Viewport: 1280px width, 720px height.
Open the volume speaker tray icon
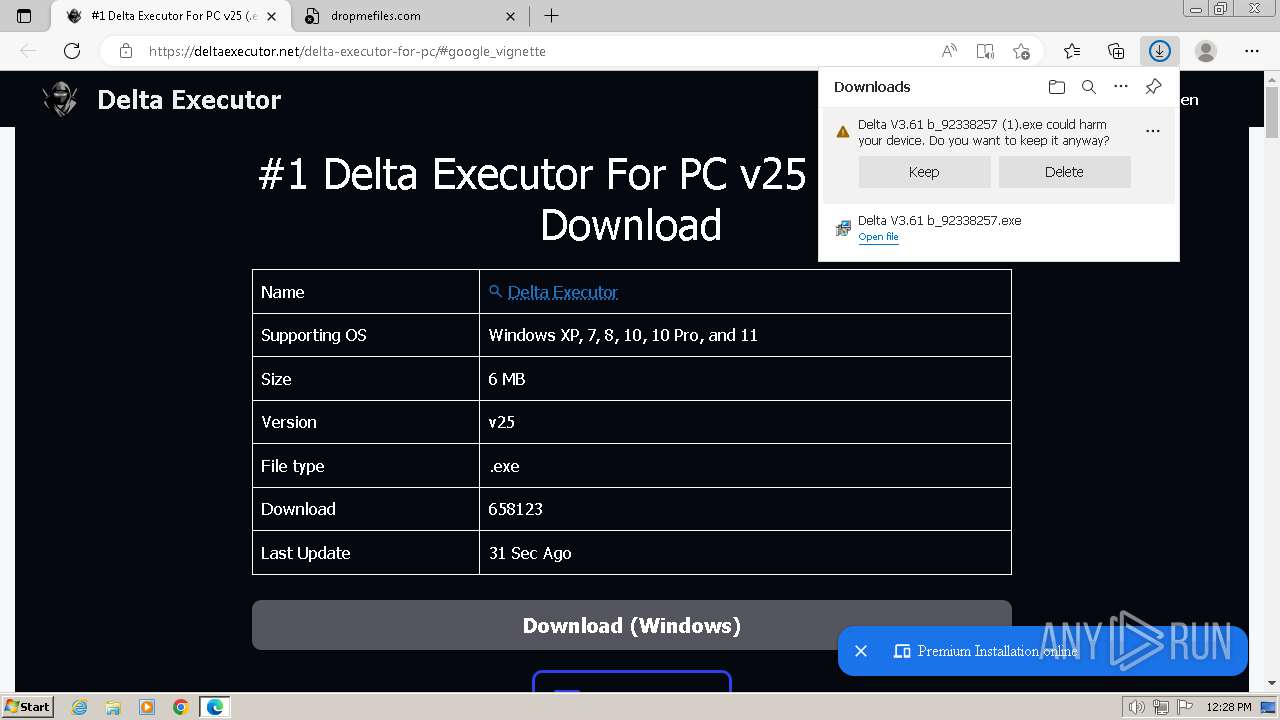pos(1137,707)
